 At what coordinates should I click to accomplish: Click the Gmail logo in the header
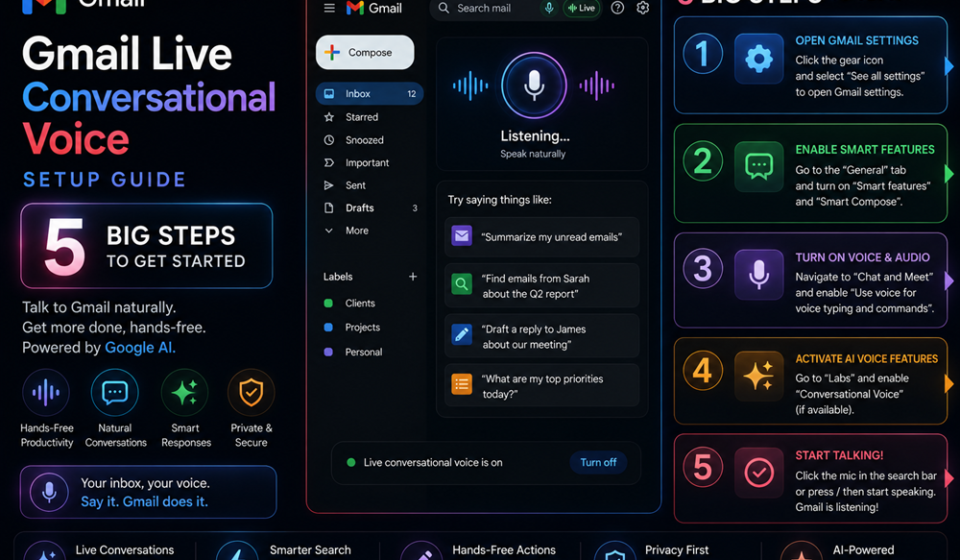click(x=374, y=8)
